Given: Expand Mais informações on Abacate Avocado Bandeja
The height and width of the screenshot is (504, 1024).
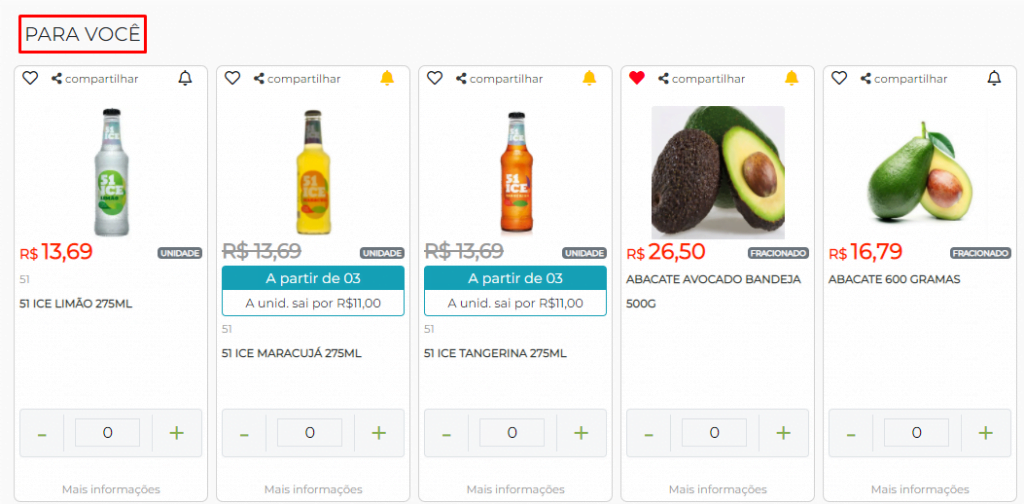Looking at the screenshot, I should pyautogui.click(x=717, y=489).
